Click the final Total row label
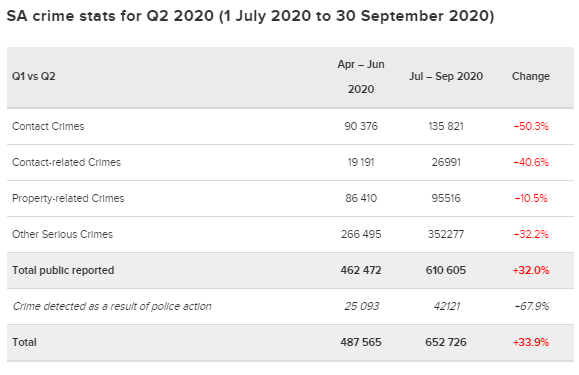The height and width of the screenshot is (375, 579). pos(24,342)
